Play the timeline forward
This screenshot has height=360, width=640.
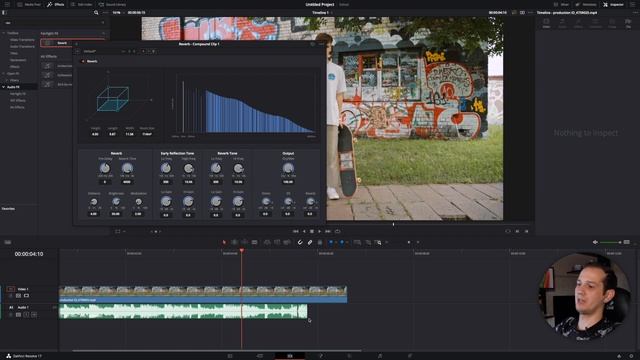[320, 231]
